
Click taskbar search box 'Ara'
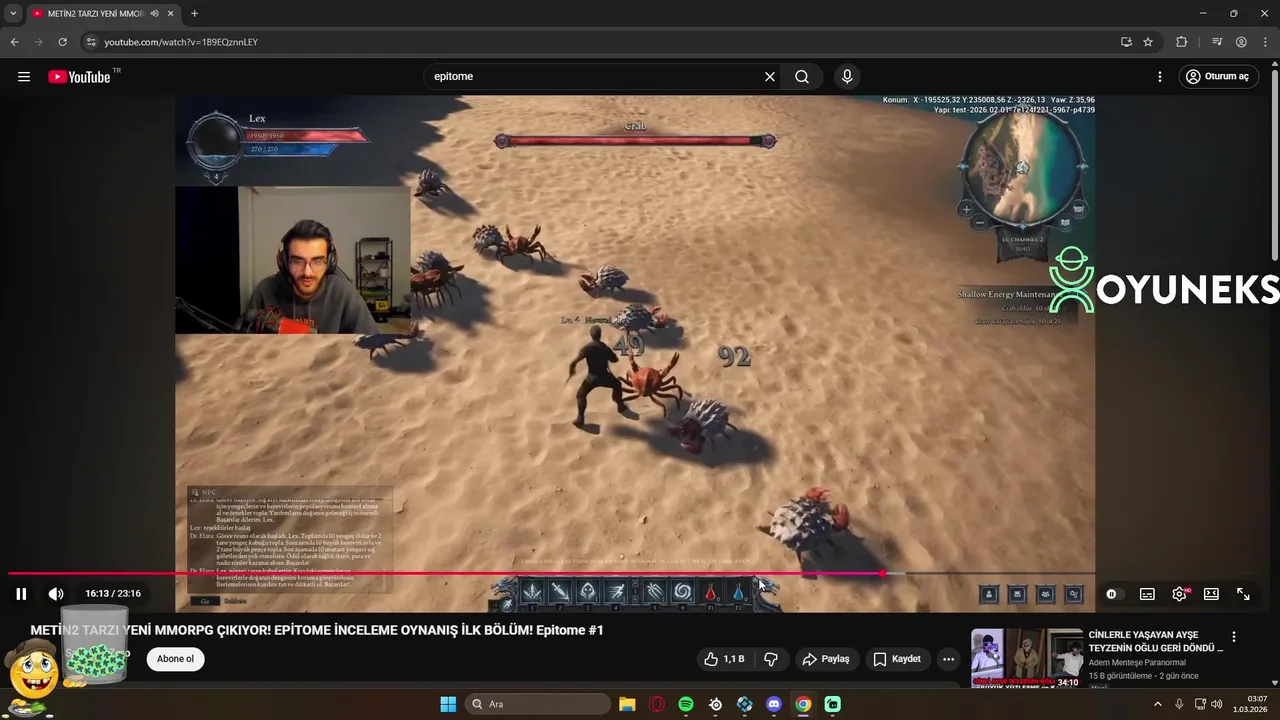tap(540, 704)
